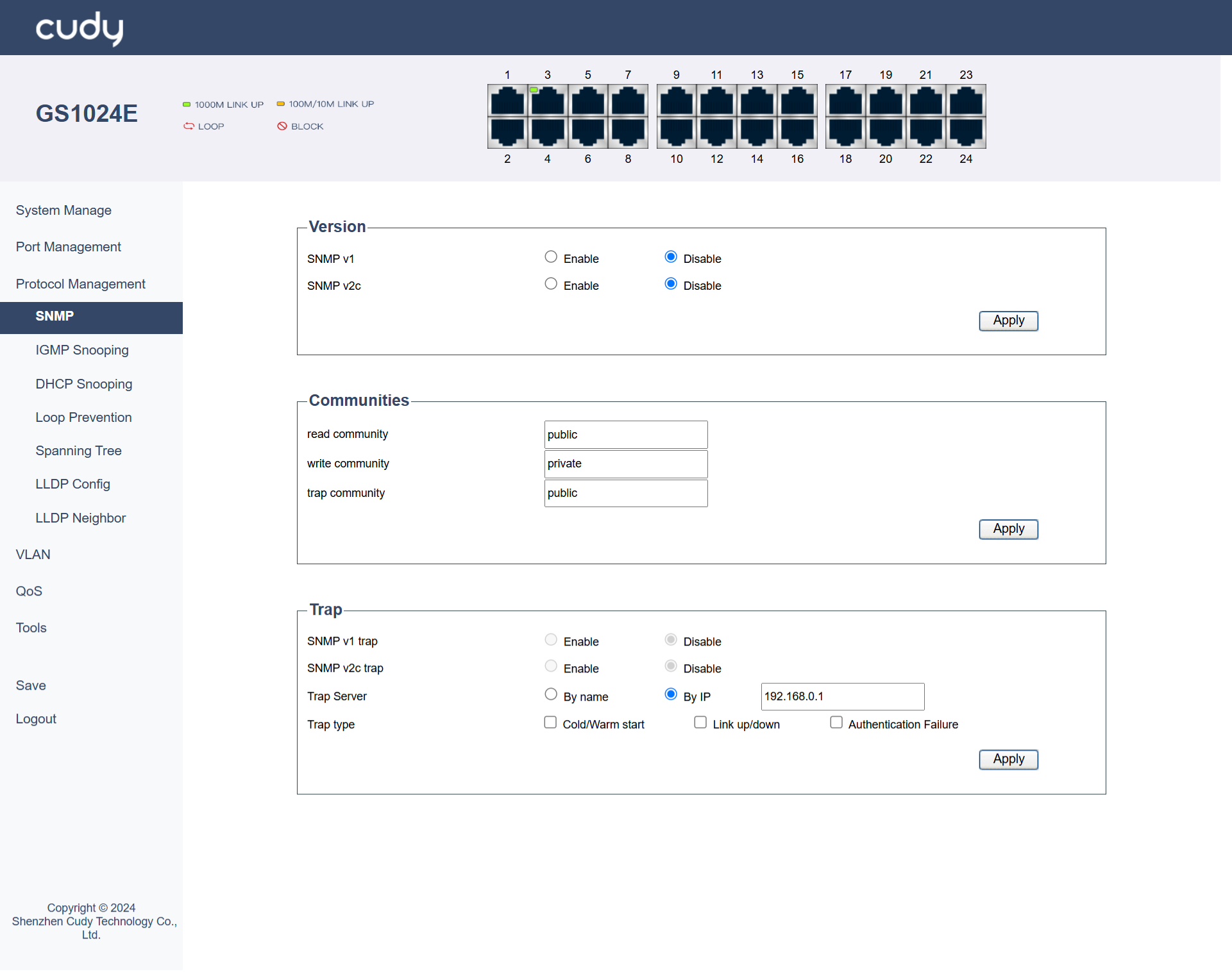Click port 6 icon in switch panel
The height and width of the screenshot is (972, 1232).
pyautogui.click(x=588, y=132)
